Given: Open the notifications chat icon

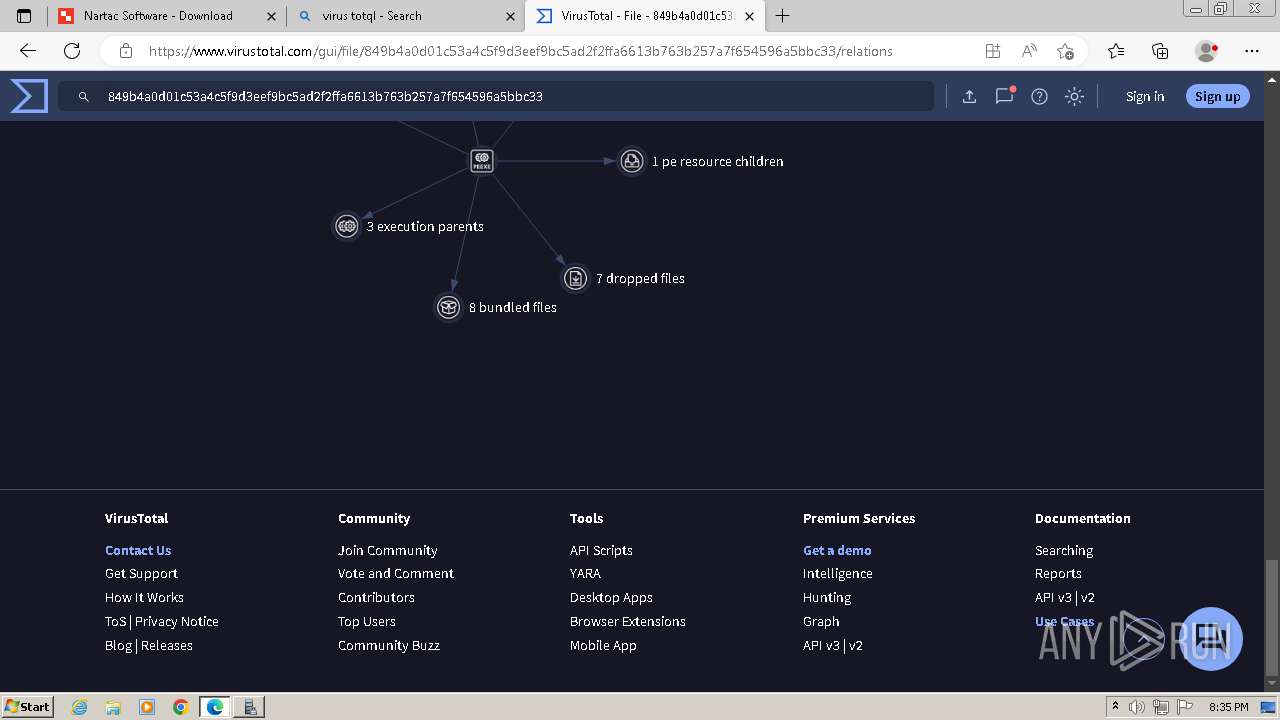Looking at the screenshot, I should coord(1004,96).
